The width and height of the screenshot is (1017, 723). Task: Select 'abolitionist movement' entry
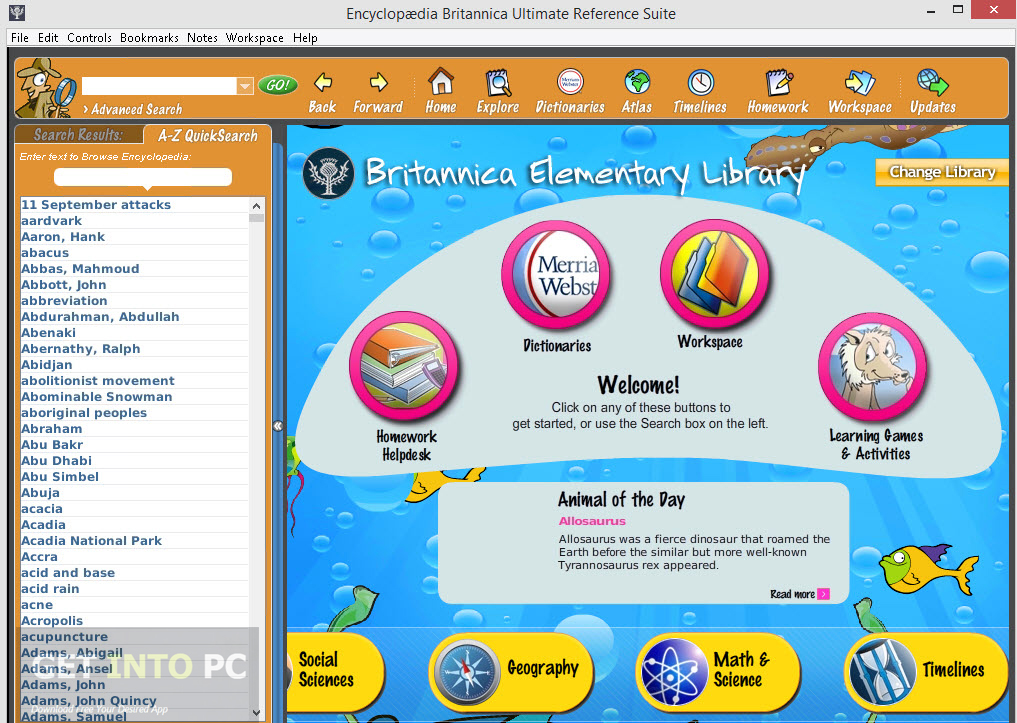pyautogui.click(x=134, y=381)
